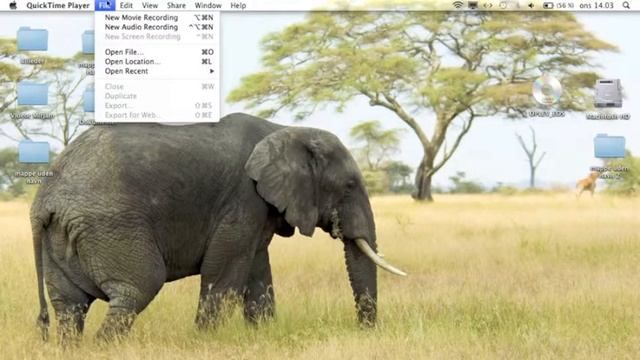This screenshot has width=640, height=360.
Task: Choose Open Location… from the File menu
Action: point(157,61)
